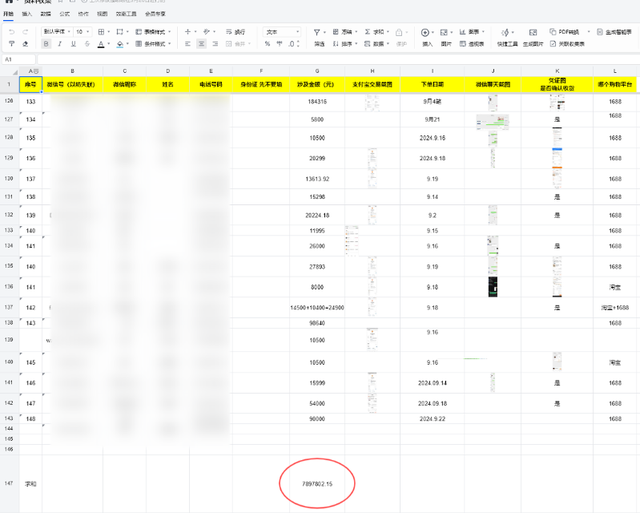Toggle underline formatting
The height and width of the screenshot is (513, 640).
(73, 44)
